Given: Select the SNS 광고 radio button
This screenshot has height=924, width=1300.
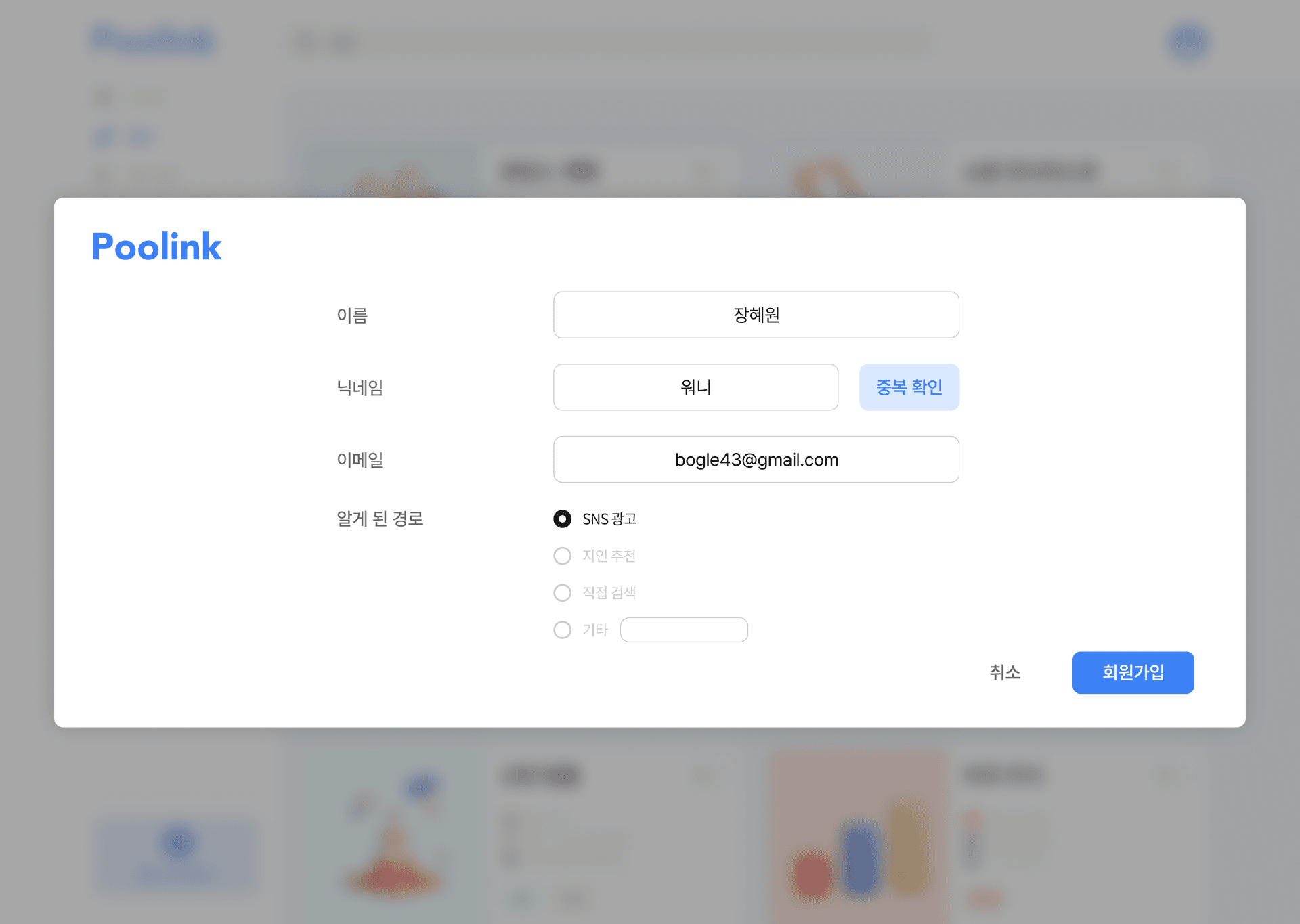Looking at the screenshot, I should [562, 519].
